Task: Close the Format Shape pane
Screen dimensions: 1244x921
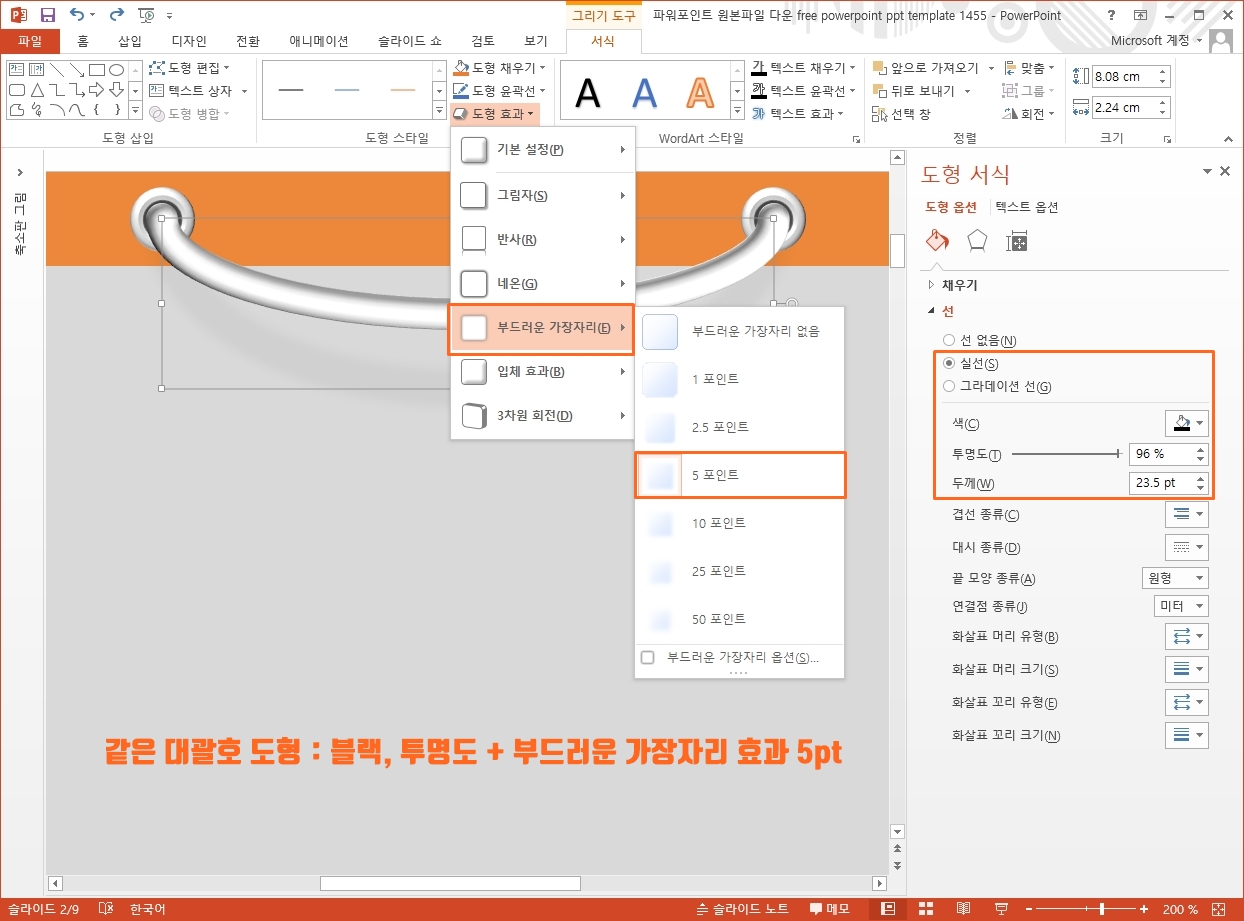Action: click(x=1225, y=172)
